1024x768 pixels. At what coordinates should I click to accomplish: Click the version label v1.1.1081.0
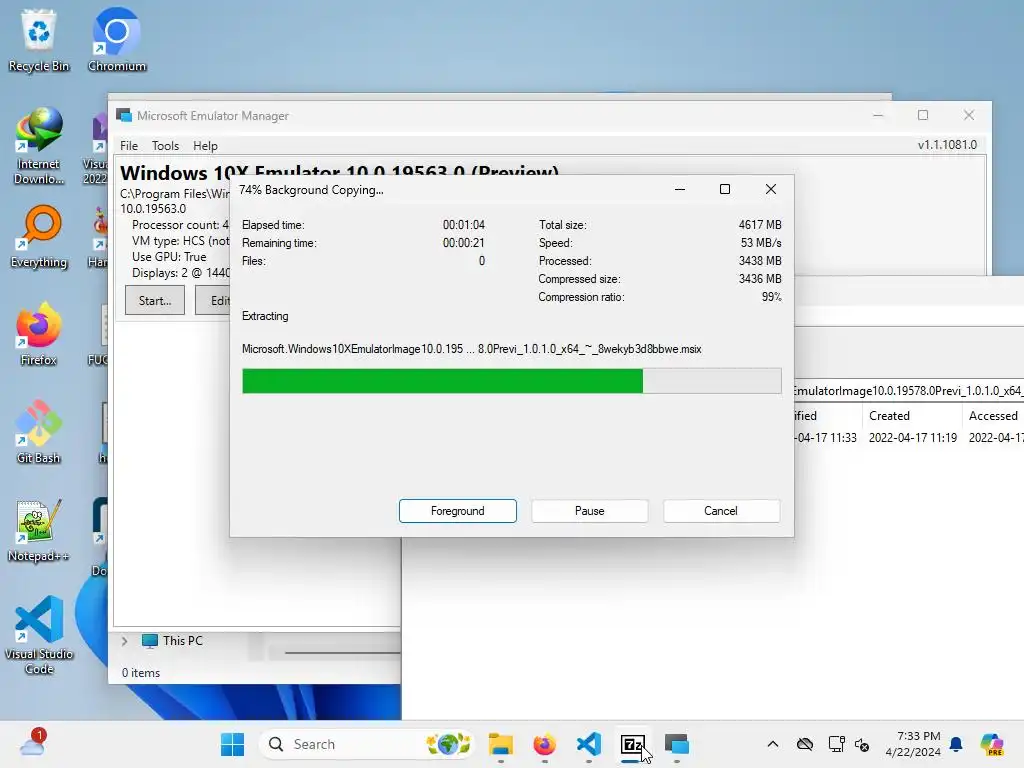[947, 145]
